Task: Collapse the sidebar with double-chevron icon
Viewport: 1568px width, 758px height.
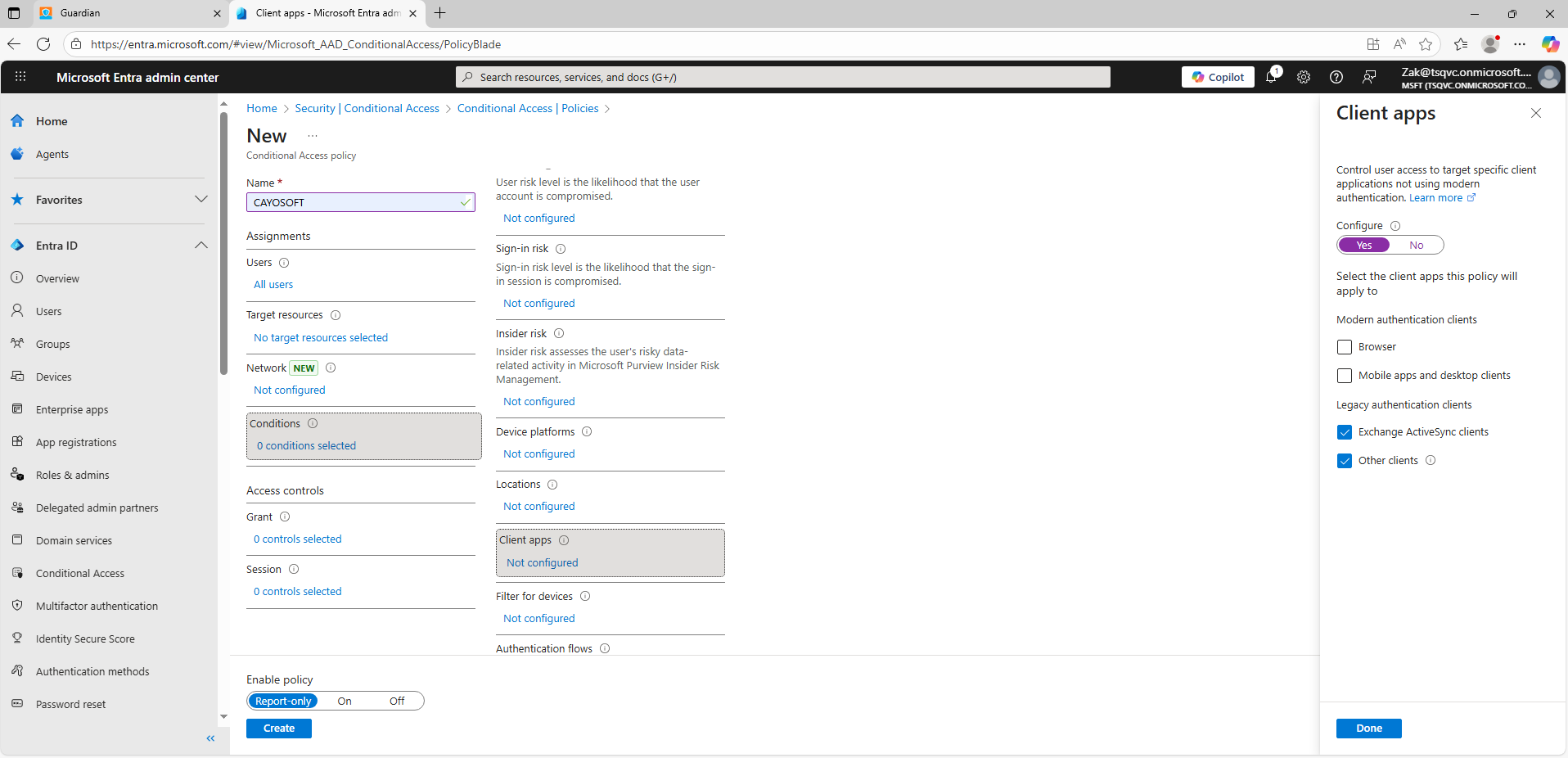Action: pos(210,738)
